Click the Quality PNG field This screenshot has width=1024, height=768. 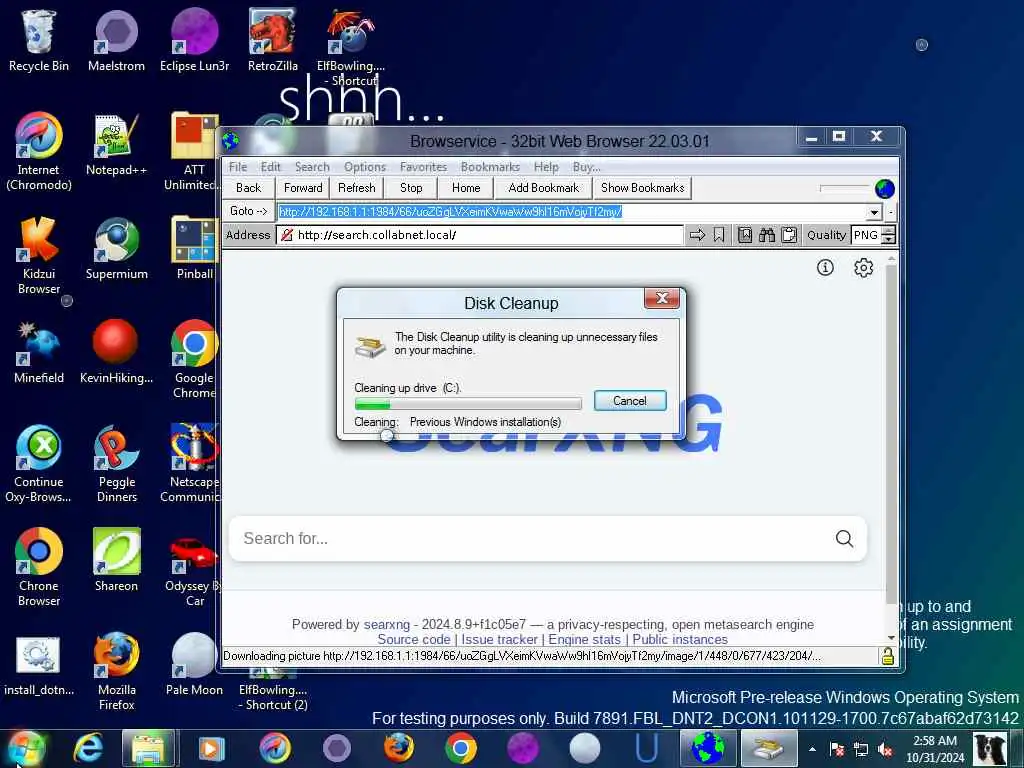[866, 235]
